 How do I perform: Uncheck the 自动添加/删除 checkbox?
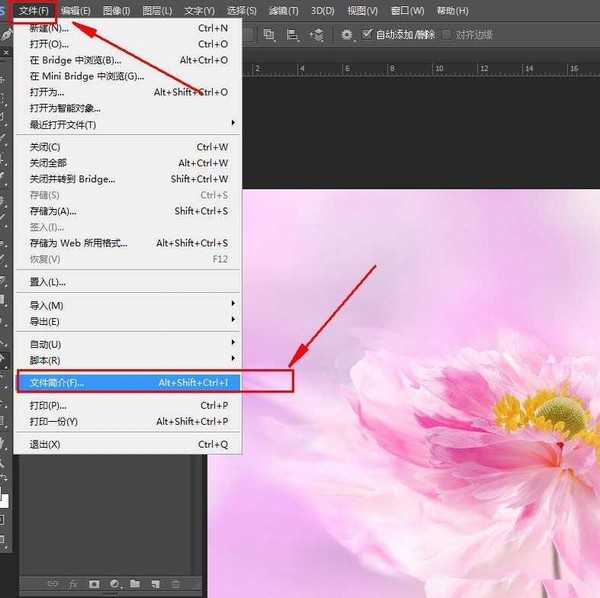(x=367, y=34)
